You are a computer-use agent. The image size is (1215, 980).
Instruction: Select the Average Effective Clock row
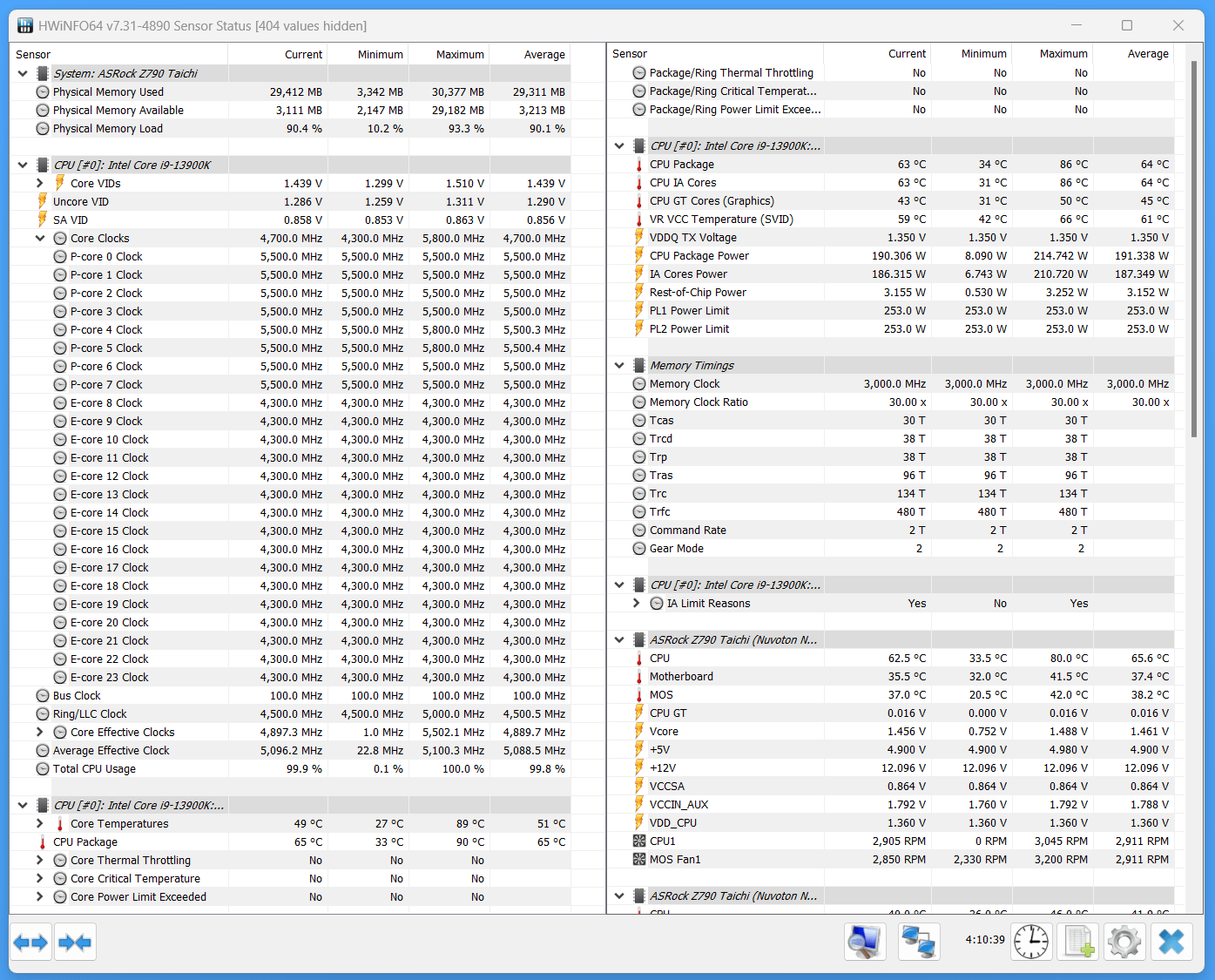click(290, 751)
